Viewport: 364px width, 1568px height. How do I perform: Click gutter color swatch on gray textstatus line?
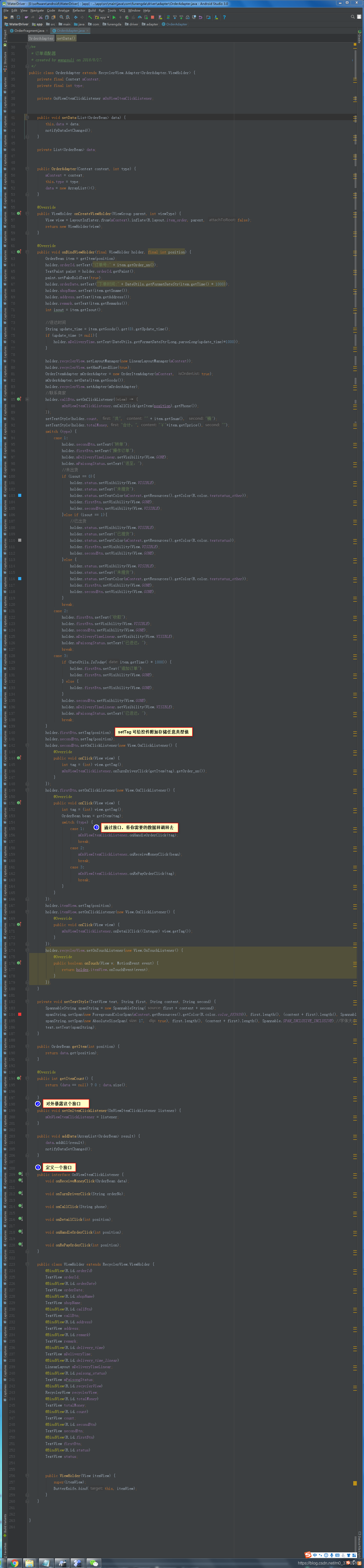(19, 540)
